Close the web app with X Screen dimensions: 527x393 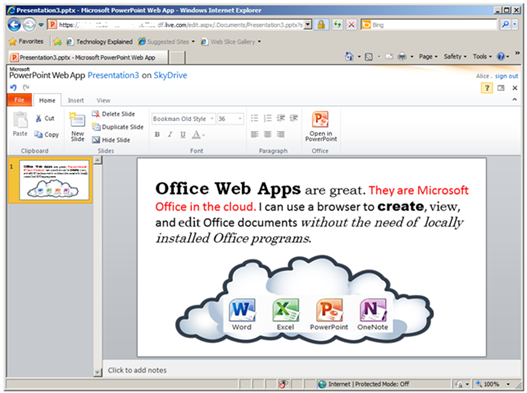(x=515, y=88)
